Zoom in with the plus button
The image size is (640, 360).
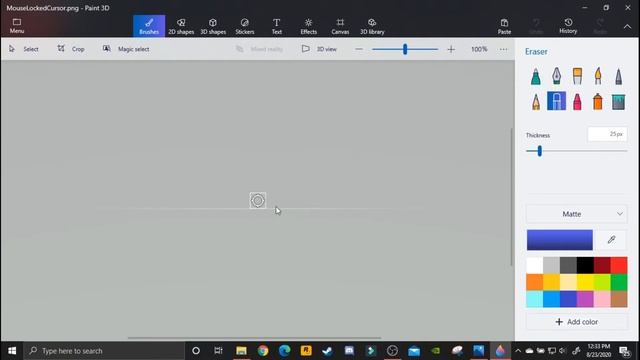tap(451, 49)
